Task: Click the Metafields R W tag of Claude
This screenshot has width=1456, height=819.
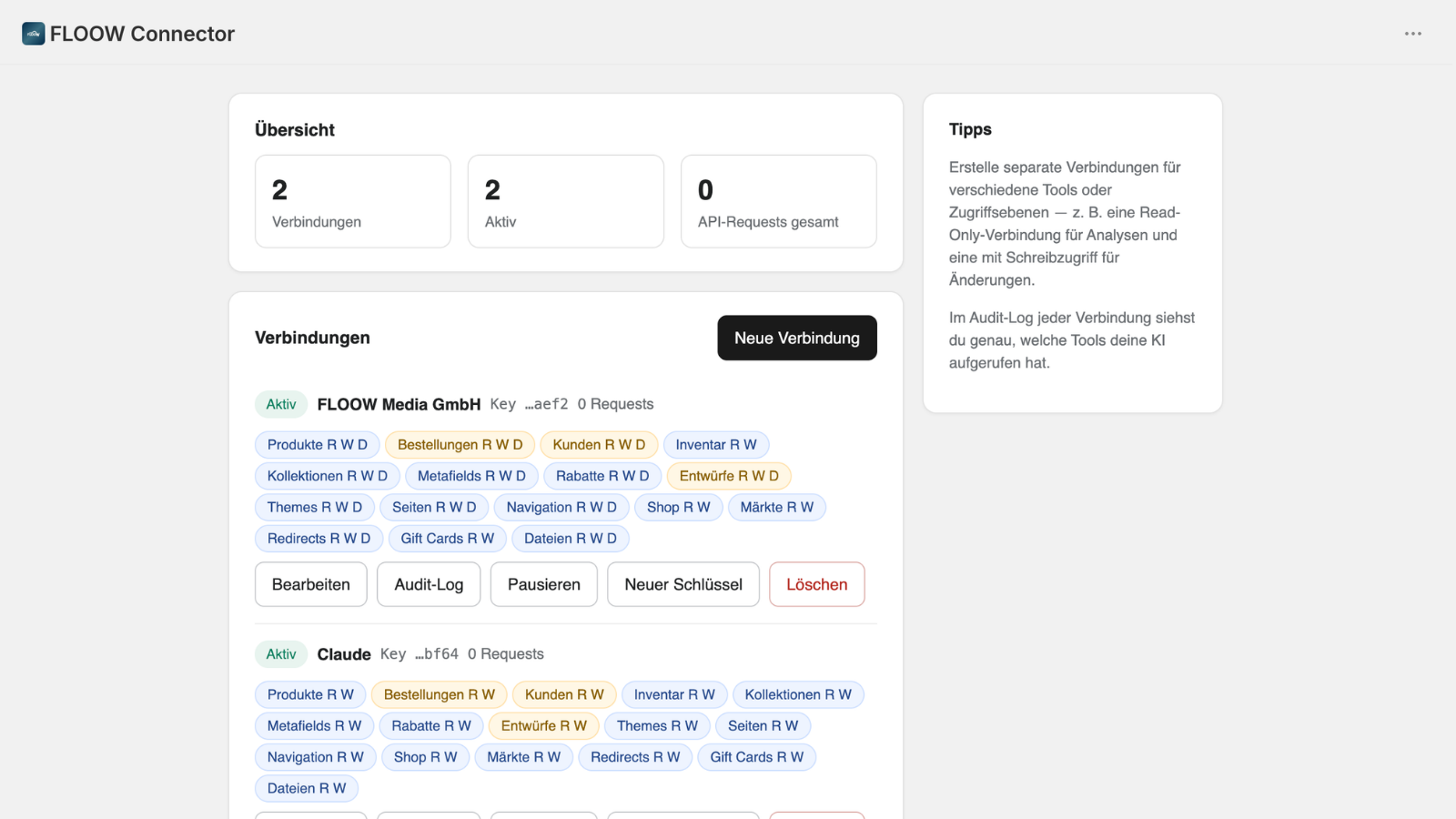Action: (315, 726)
